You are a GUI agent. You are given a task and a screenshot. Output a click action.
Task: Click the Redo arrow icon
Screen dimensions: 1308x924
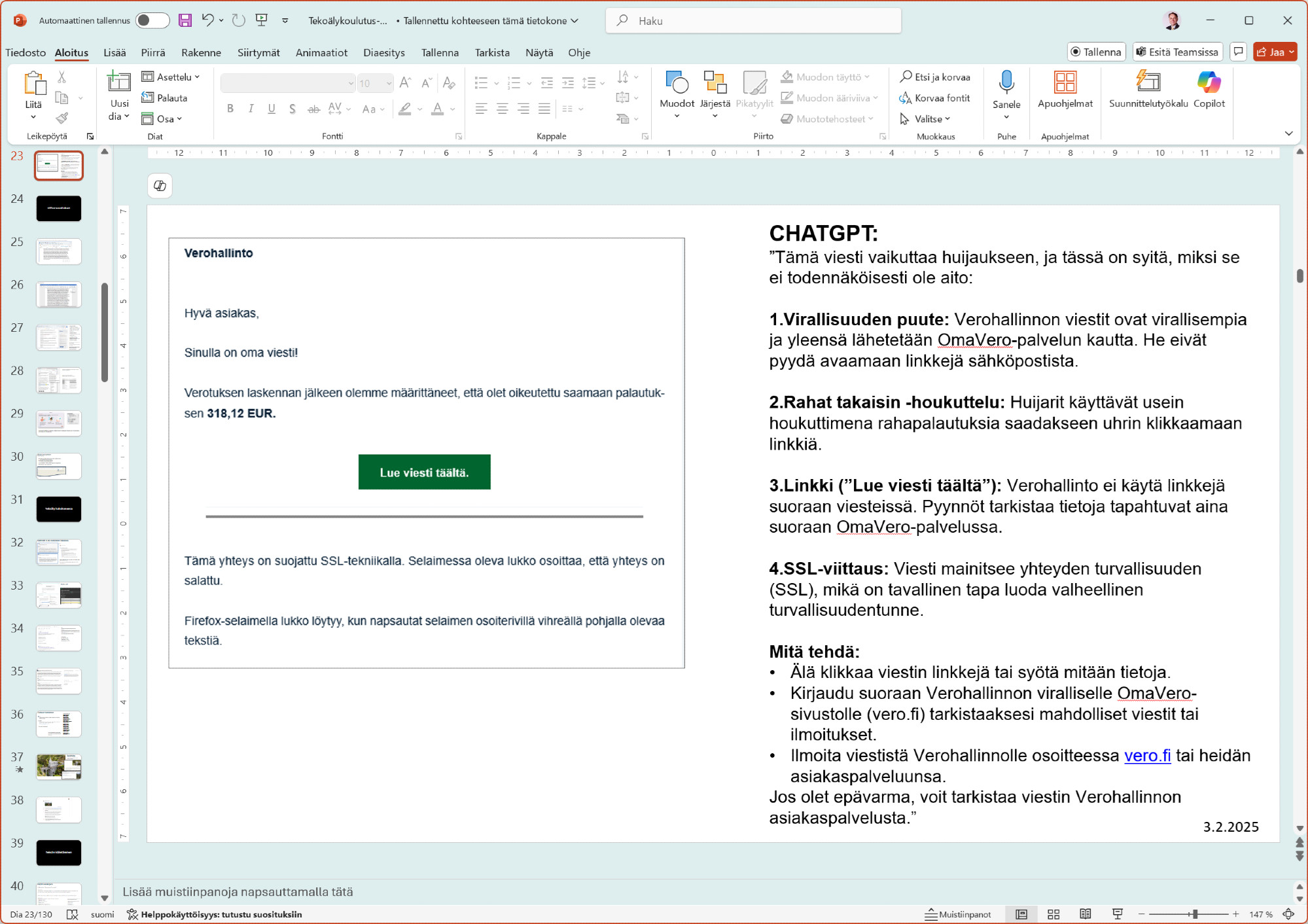[239, 20]
